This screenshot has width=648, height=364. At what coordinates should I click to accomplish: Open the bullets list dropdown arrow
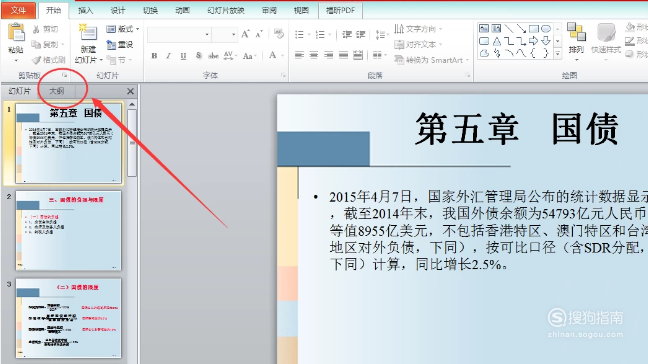click(309, 35)
